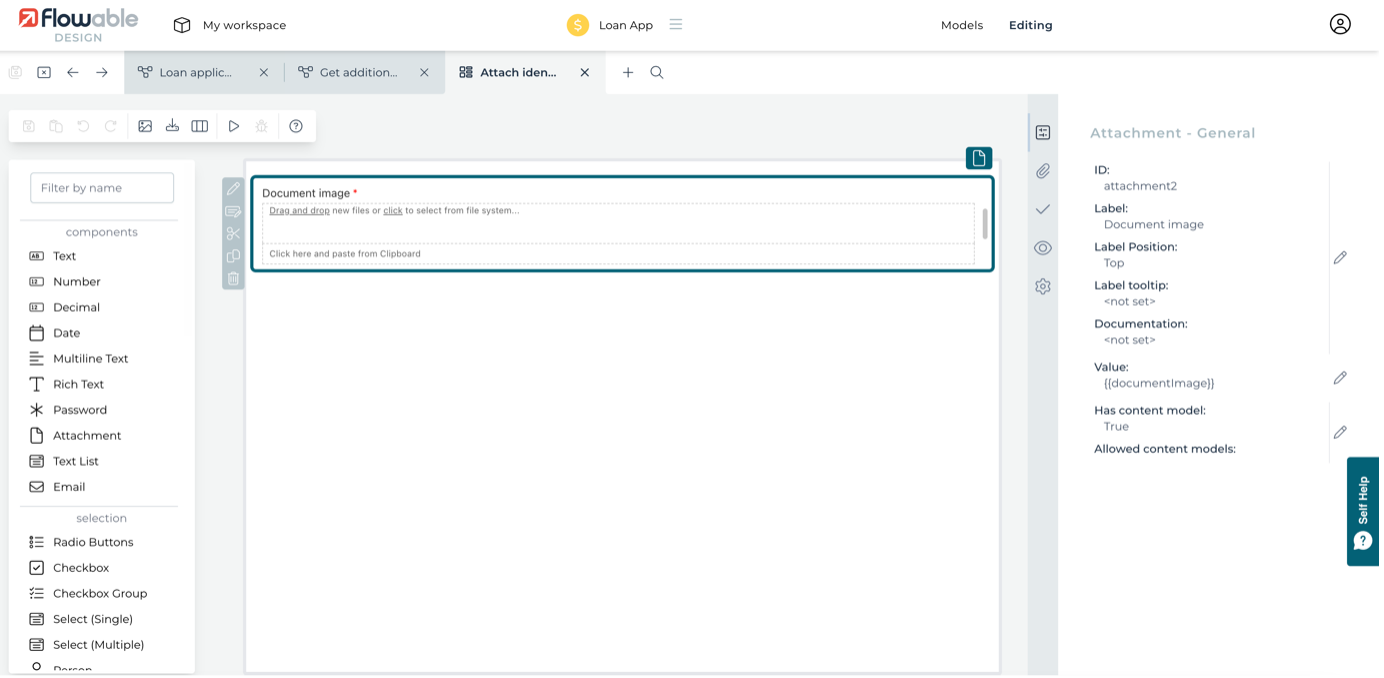The width and height of the screenshot is (1384, 678).
Task: Click the scrollbar inside the attachment field
Action: 985,223
